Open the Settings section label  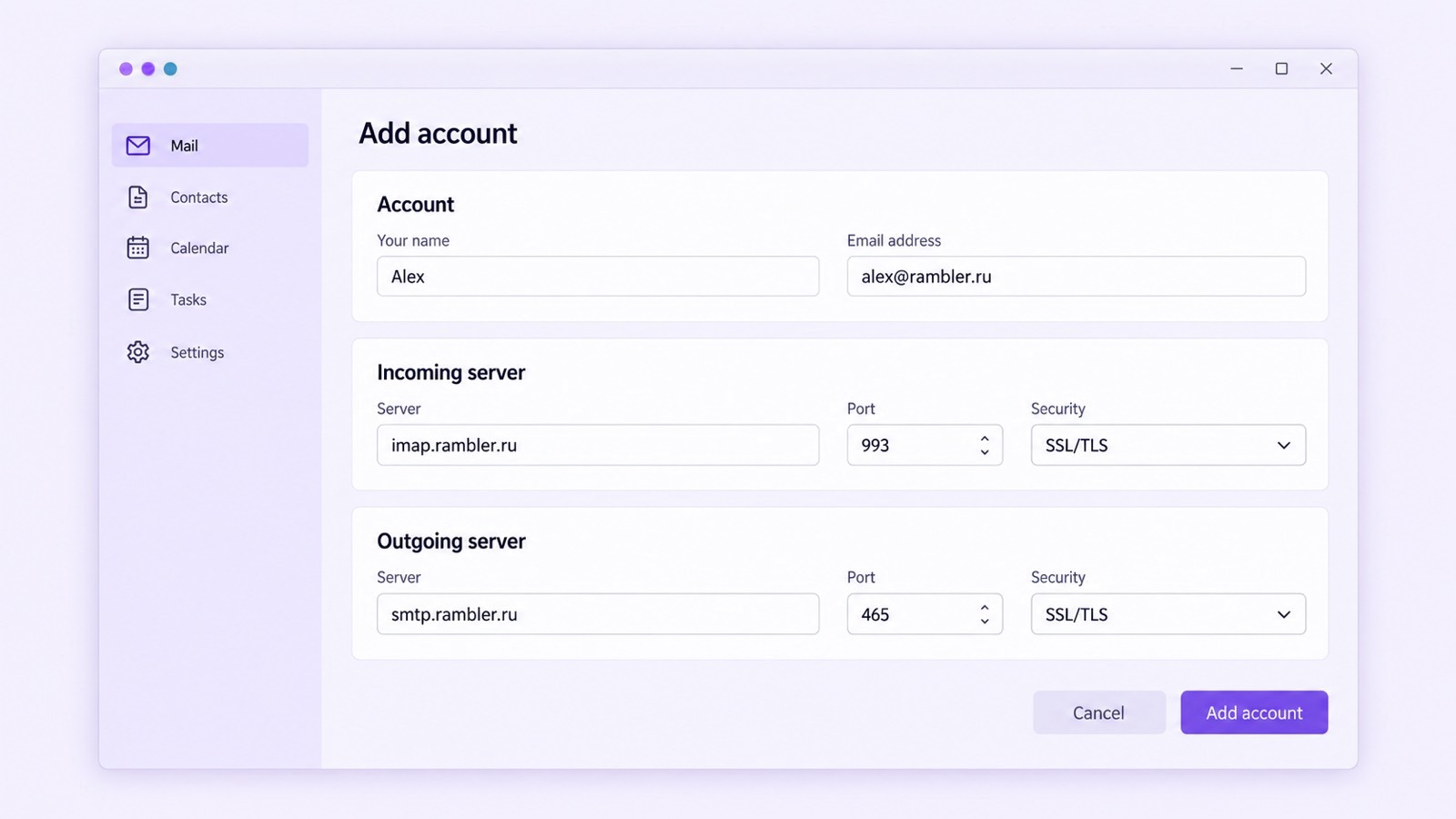pos(197,352)
